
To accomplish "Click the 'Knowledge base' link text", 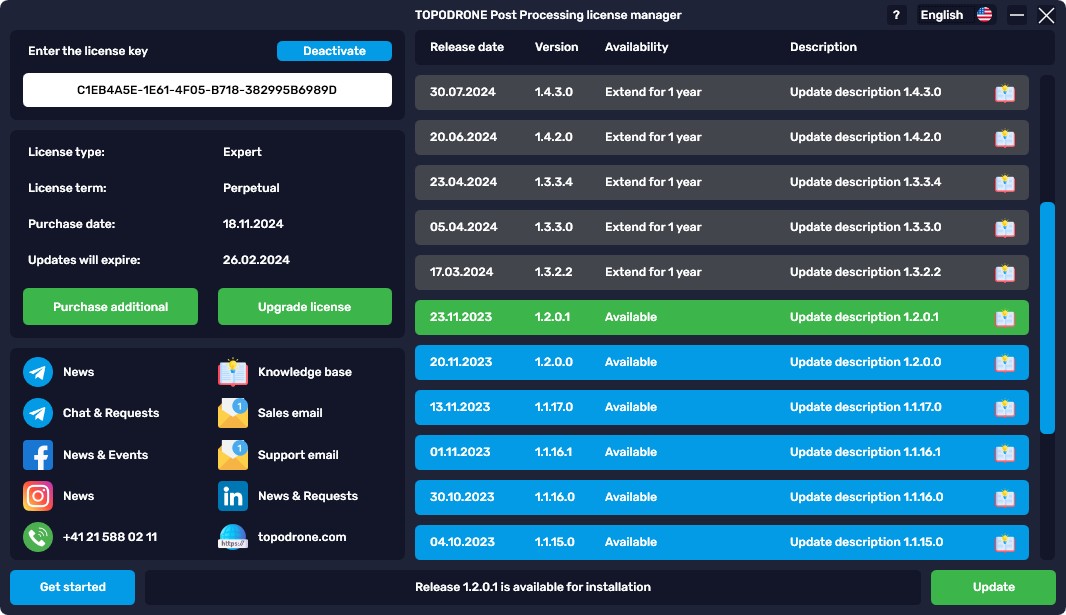I will [x=305, y=372].
